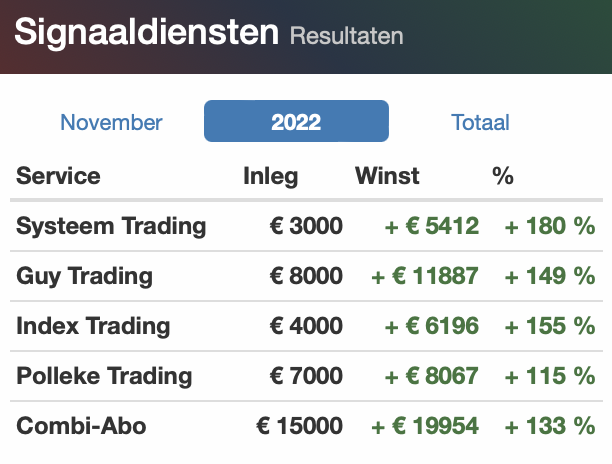The width and height of the screenshot is (612, 464).
Task: Click the Signaaldiensten heading
Action: (147, 32)
